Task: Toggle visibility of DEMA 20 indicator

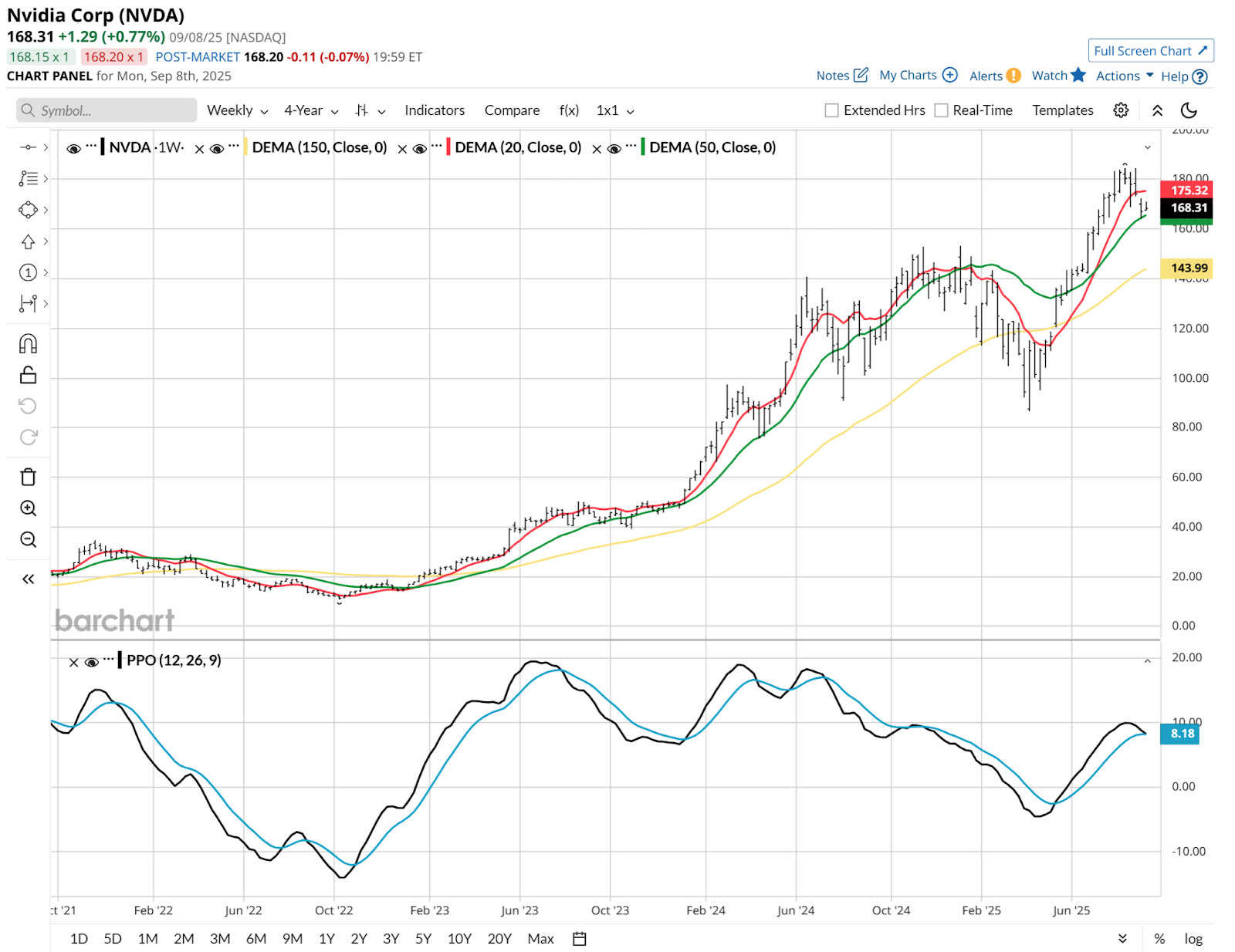Action: pos(419,148)
